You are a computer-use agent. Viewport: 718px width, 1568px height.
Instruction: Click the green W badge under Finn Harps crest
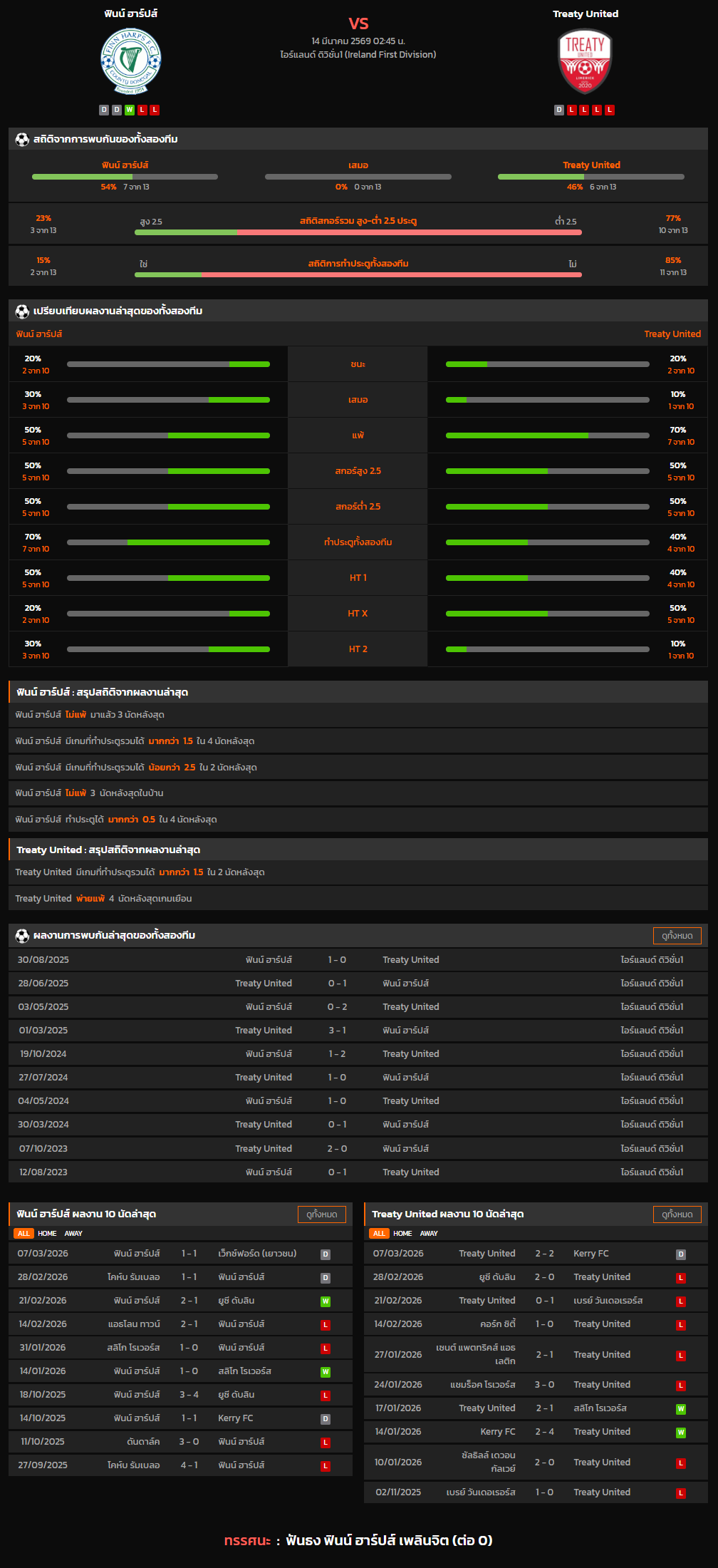coord(129,110)
